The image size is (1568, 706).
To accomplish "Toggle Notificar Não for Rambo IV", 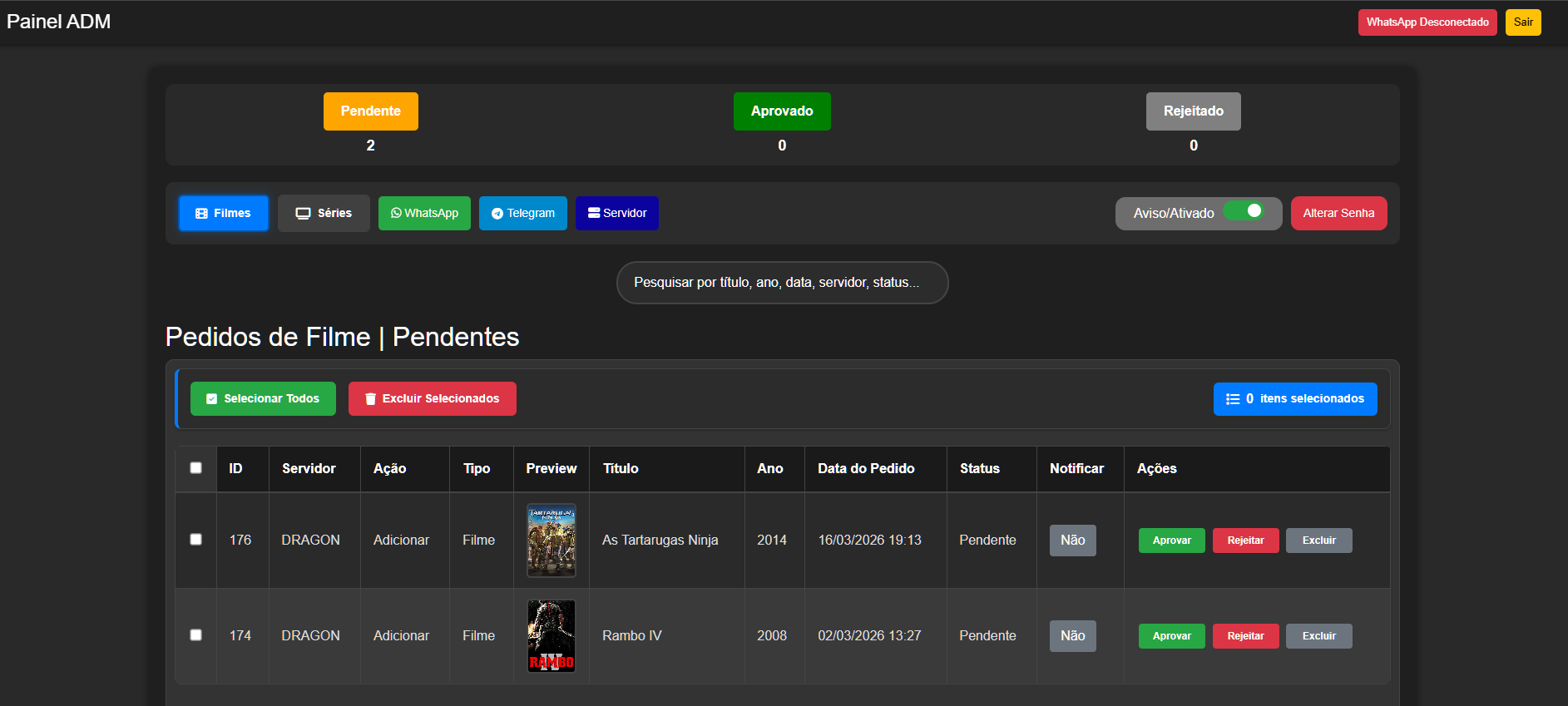I will pyautogui.click(x=1072, y=636).
